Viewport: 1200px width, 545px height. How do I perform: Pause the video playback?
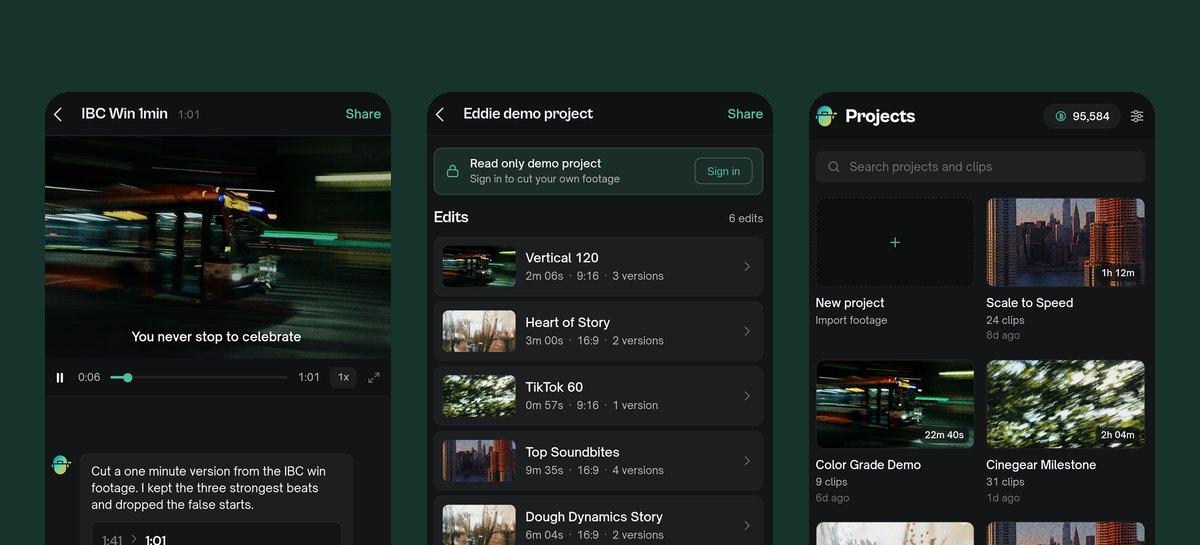click(x=60, y=377)
